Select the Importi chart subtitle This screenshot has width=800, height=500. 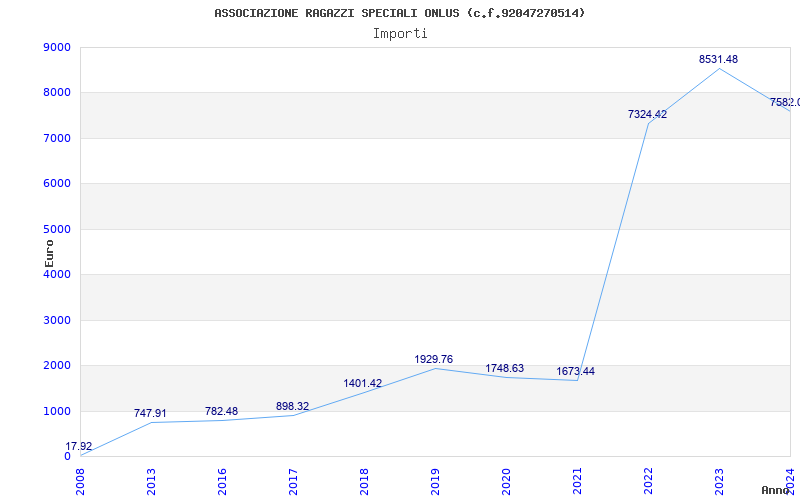(400, 33)
